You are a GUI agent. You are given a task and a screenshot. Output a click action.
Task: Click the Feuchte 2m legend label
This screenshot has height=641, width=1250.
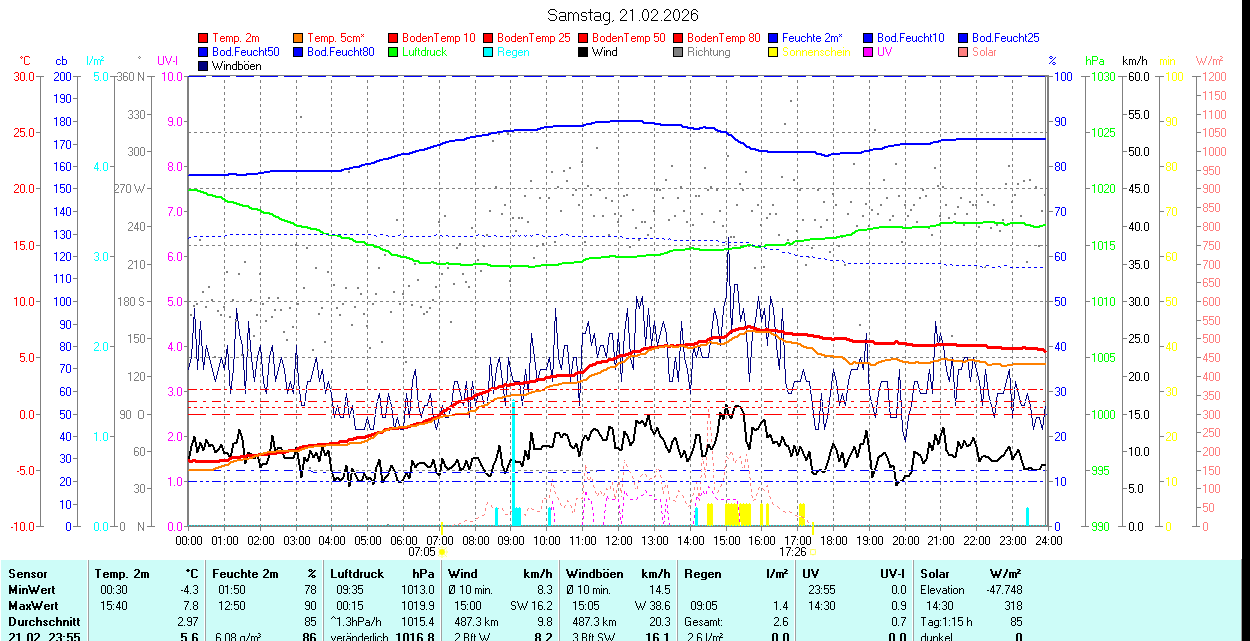coord(812,38)
